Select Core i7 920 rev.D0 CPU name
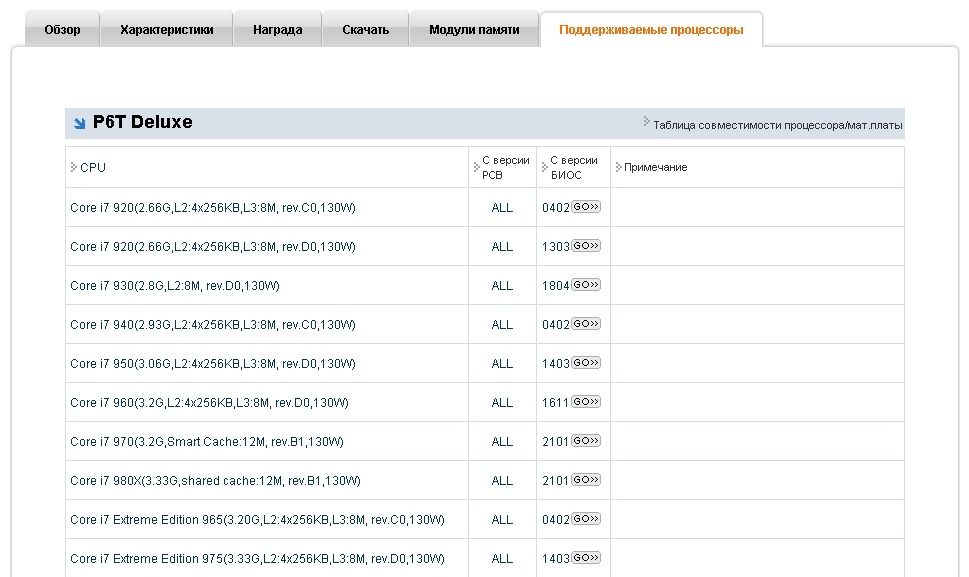969x577 pixels. point(213,246)
